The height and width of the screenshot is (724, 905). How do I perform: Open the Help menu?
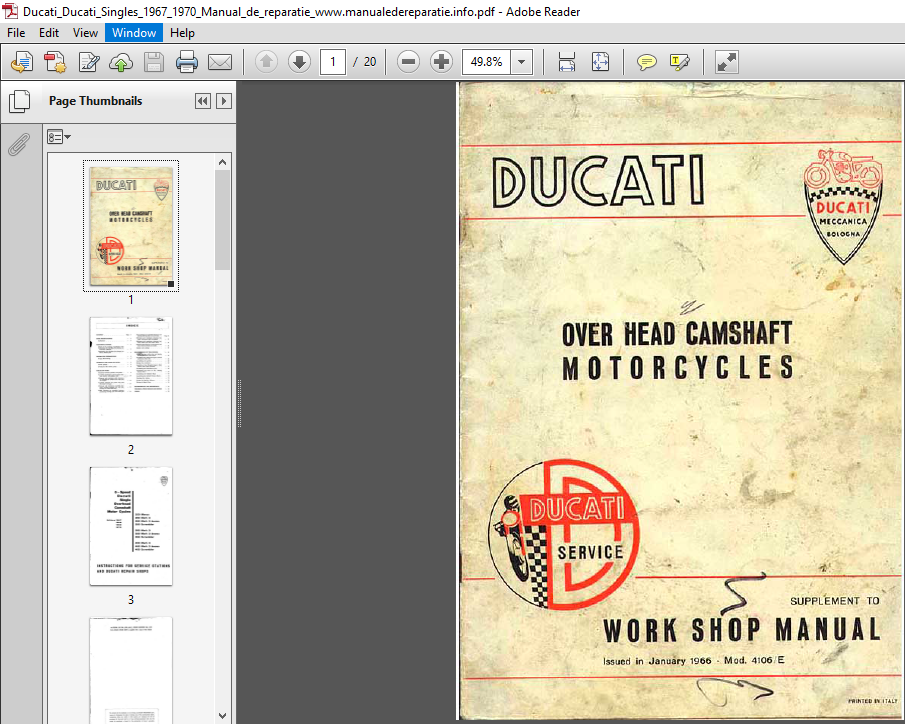(x=182, y=33)
